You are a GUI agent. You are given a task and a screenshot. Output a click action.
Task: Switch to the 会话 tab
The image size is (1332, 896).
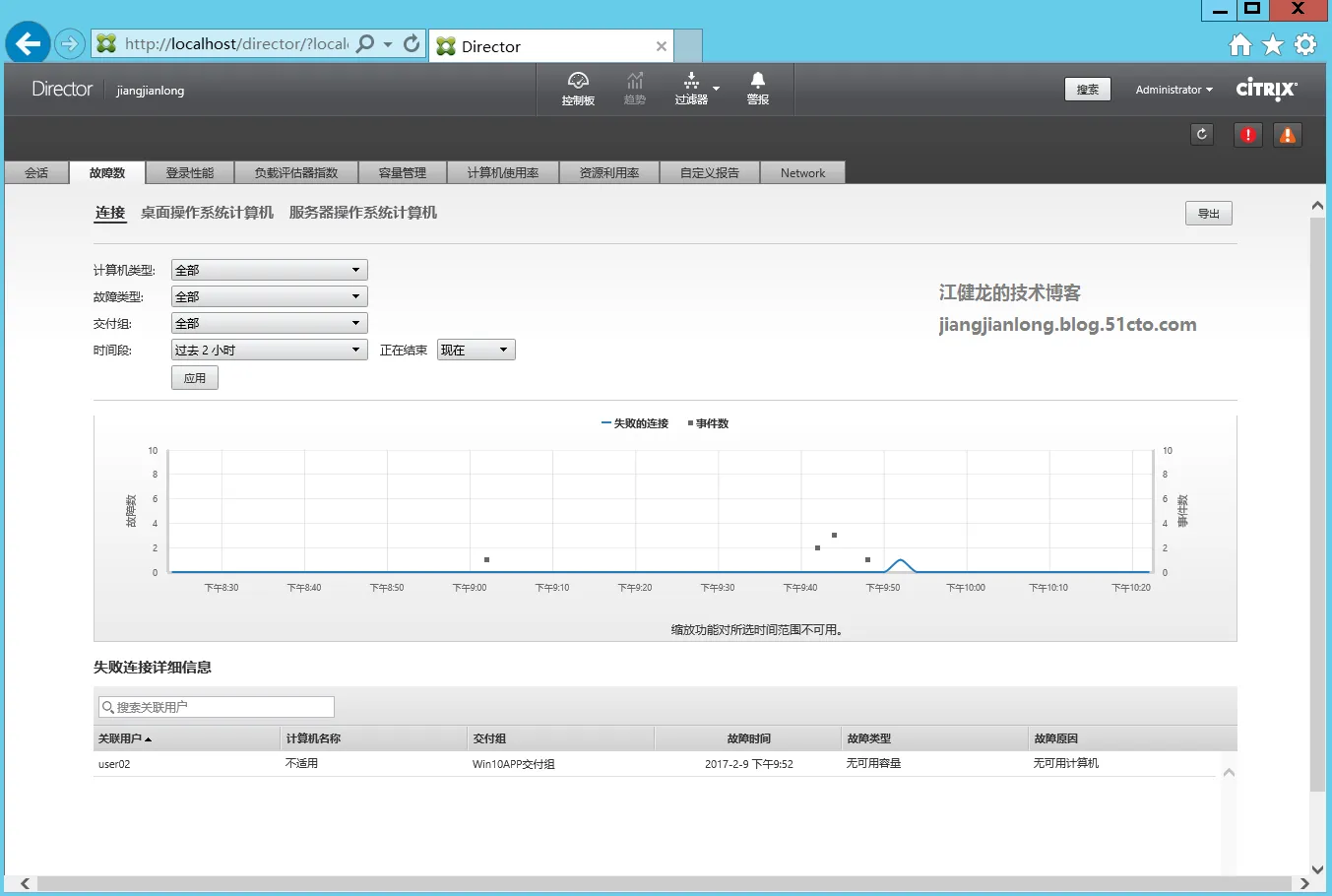click(36, 172)
